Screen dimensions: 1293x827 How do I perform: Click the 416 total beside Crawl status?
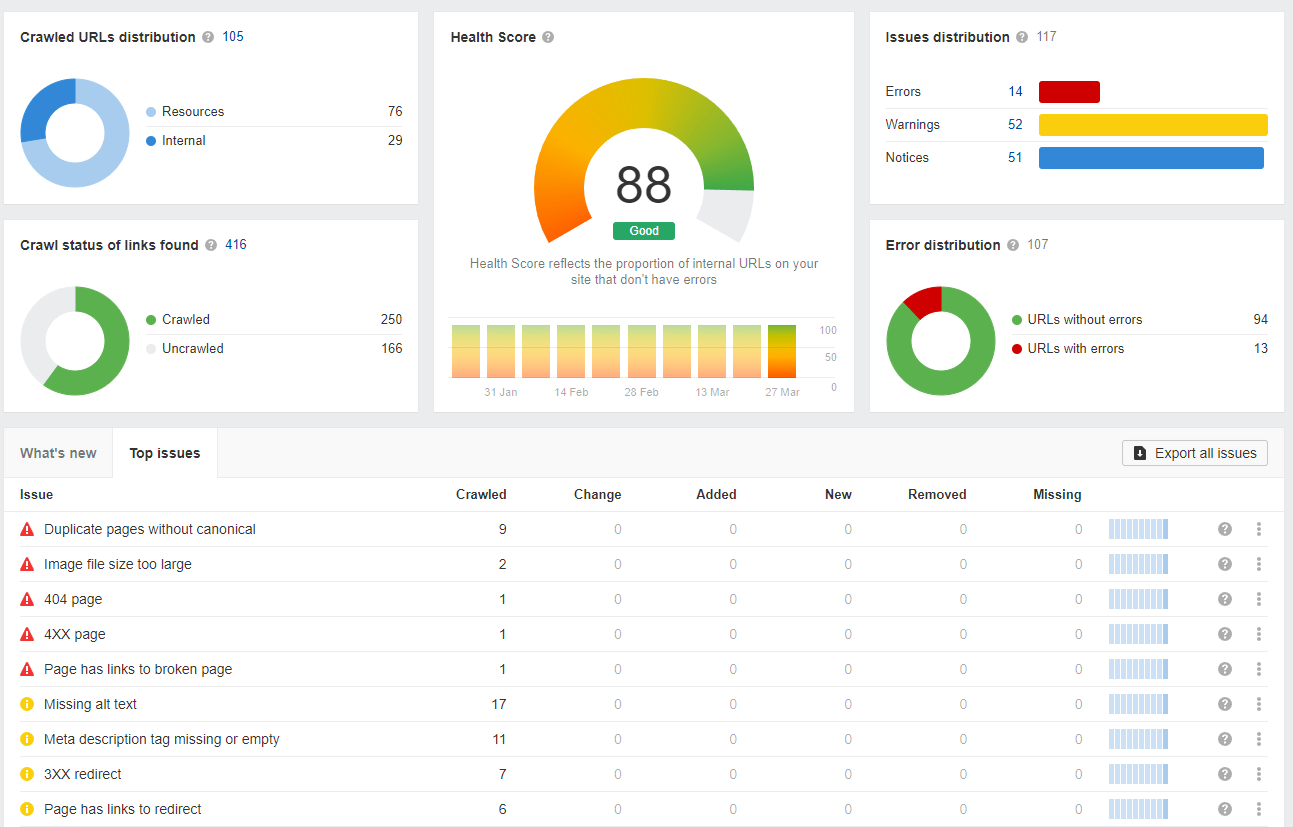pyautogui.click(x=236, y=244)
